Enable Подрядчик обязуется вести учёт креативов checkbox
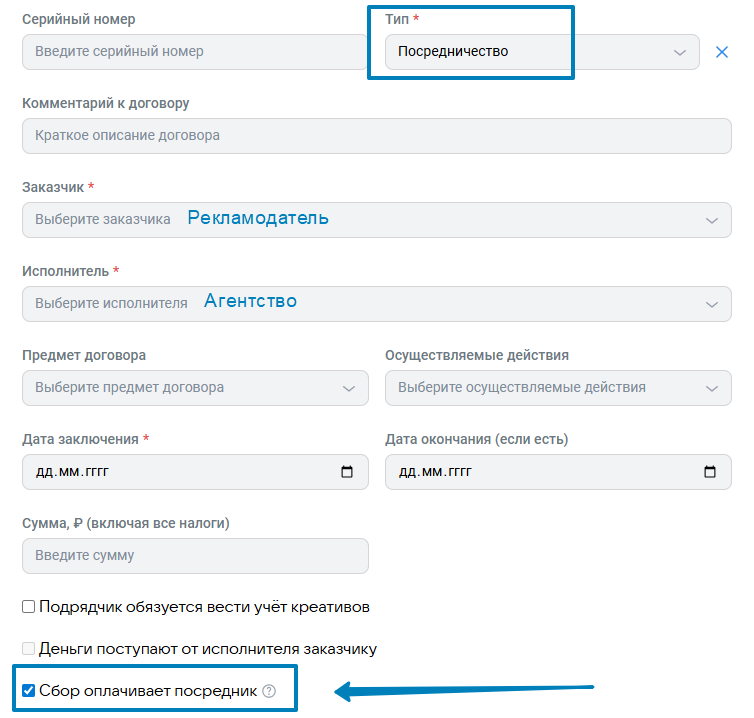The height and width of the screenshot is (718, 754). pos(28,606)
